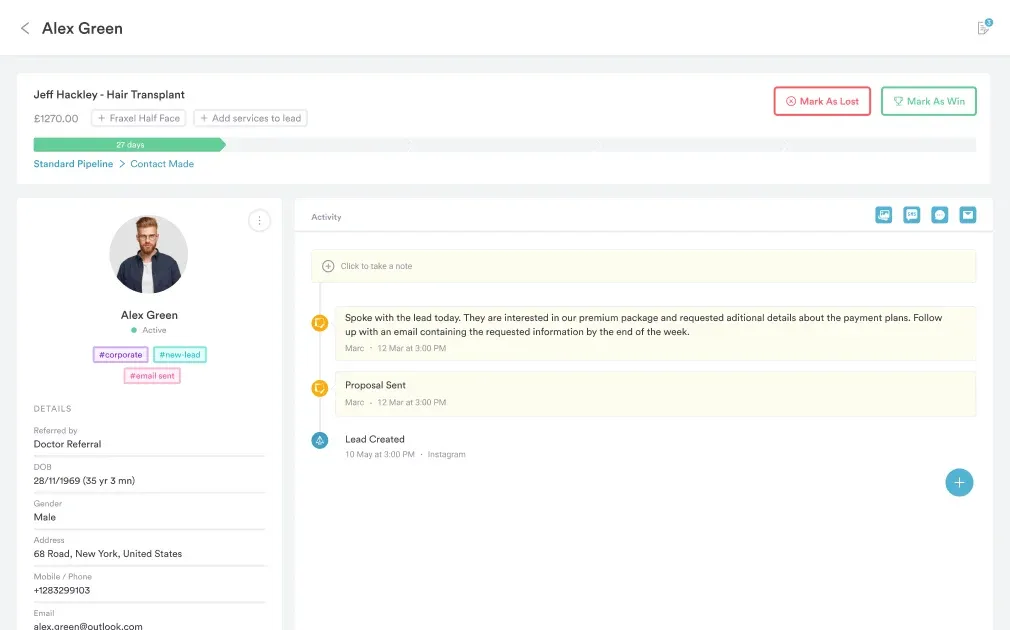Click the 27 days pipeline progress bar
The image size is (1010, 630).
[129, 145]
